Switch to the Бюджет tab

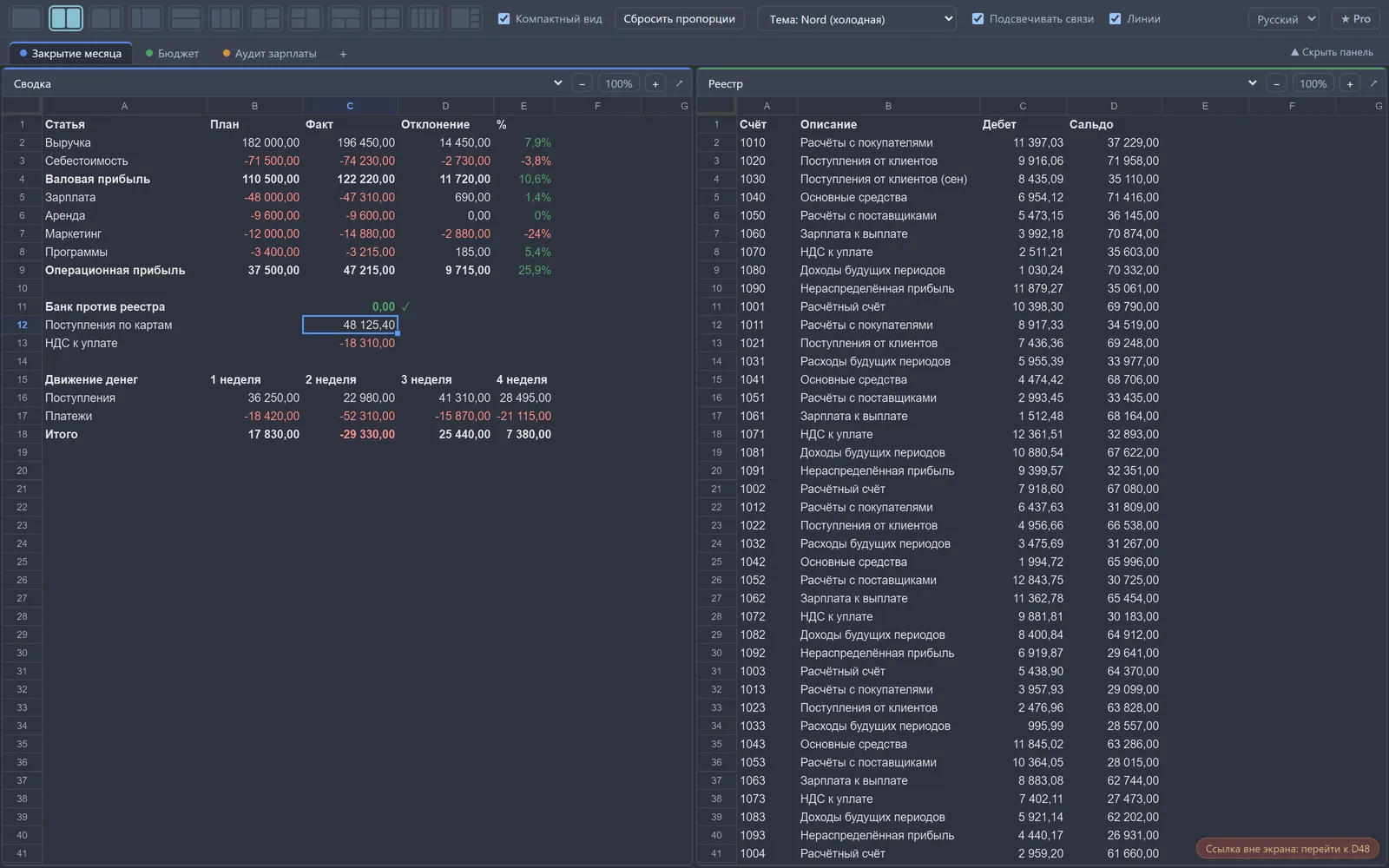click(x=173, y=54)
